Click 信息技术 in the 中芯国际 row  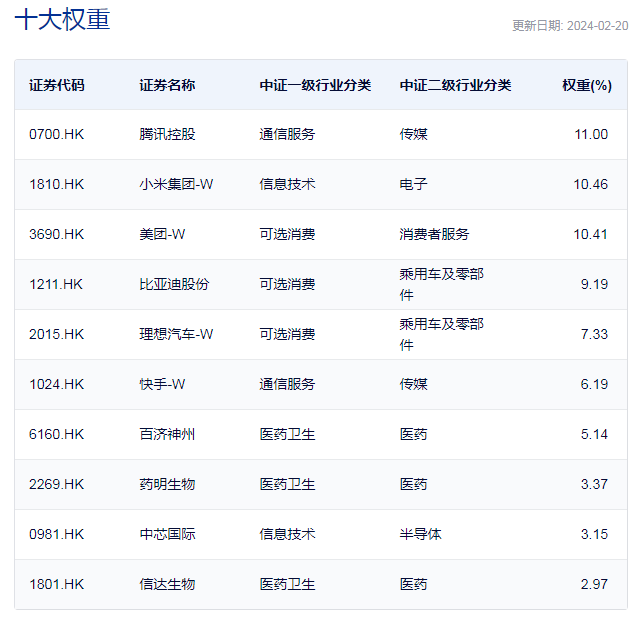287,534
